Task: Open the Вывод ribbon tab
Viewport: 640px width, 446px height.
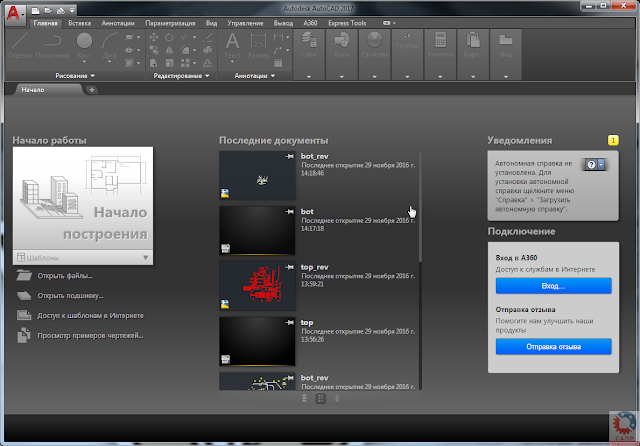Action: click(283, 23)
